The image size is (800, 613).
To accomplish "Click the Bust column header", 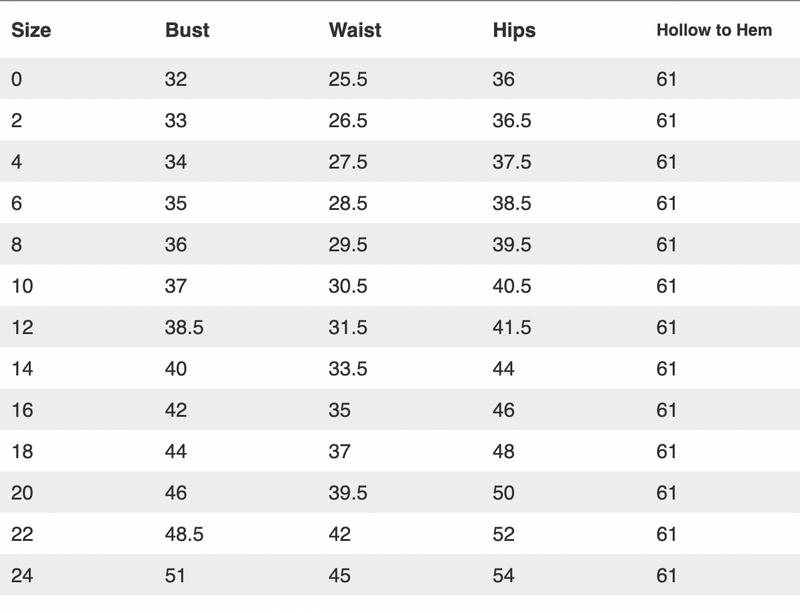I will (x=187, y=30).
